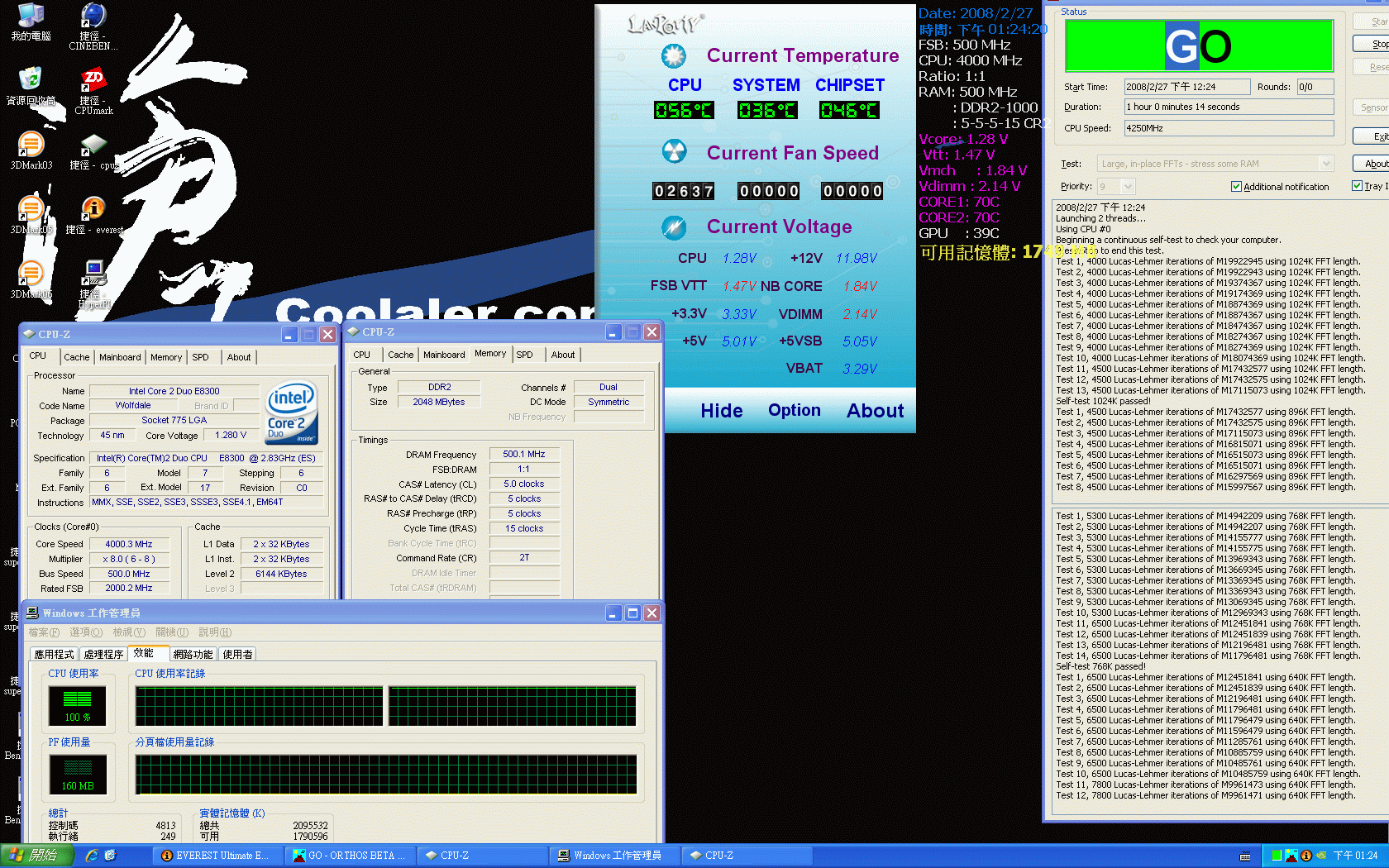Click the Core Speed 4000.3 MHz value

[129, 544]
